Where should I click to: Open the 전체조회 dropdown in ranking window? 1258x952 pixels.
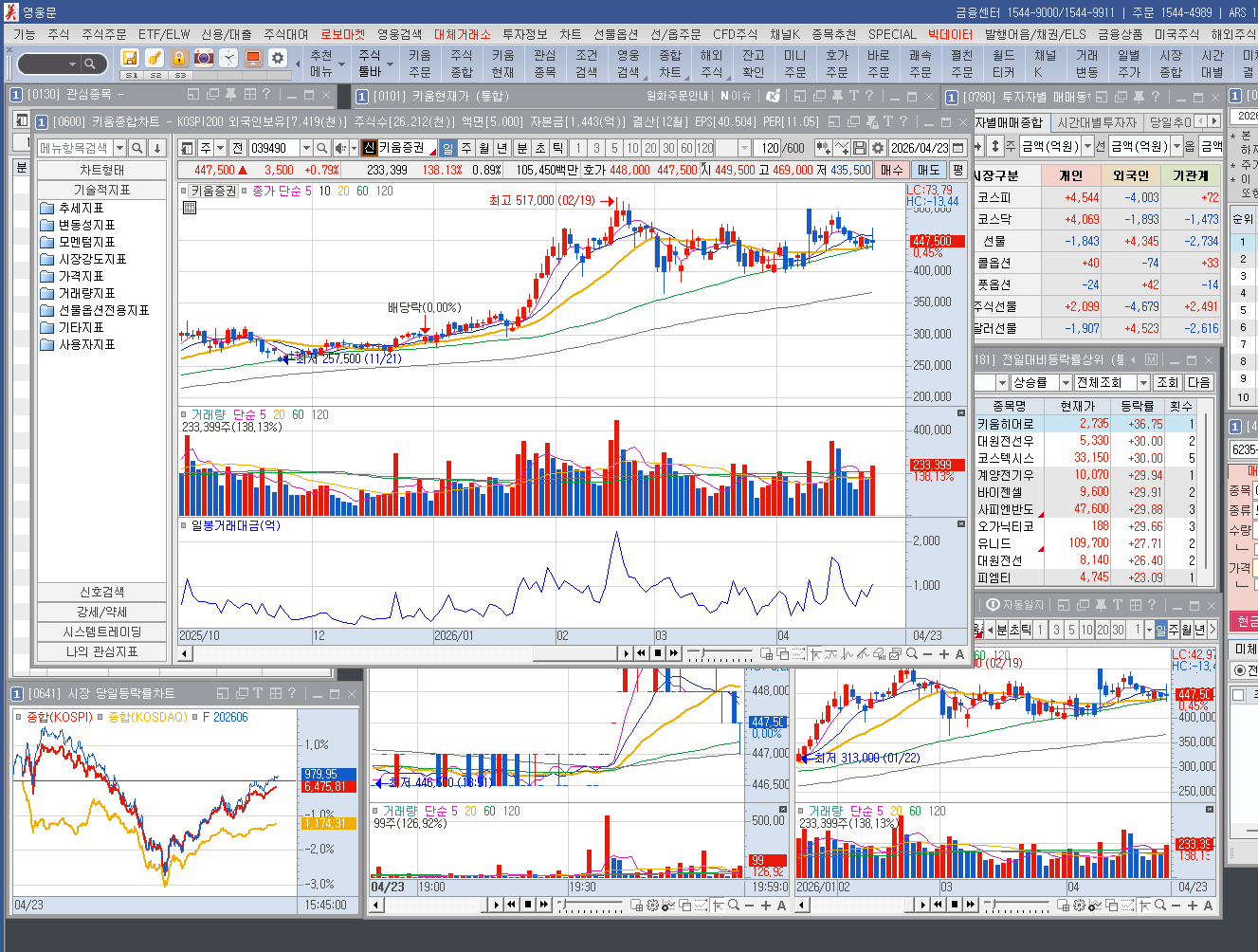[1143, 382]
